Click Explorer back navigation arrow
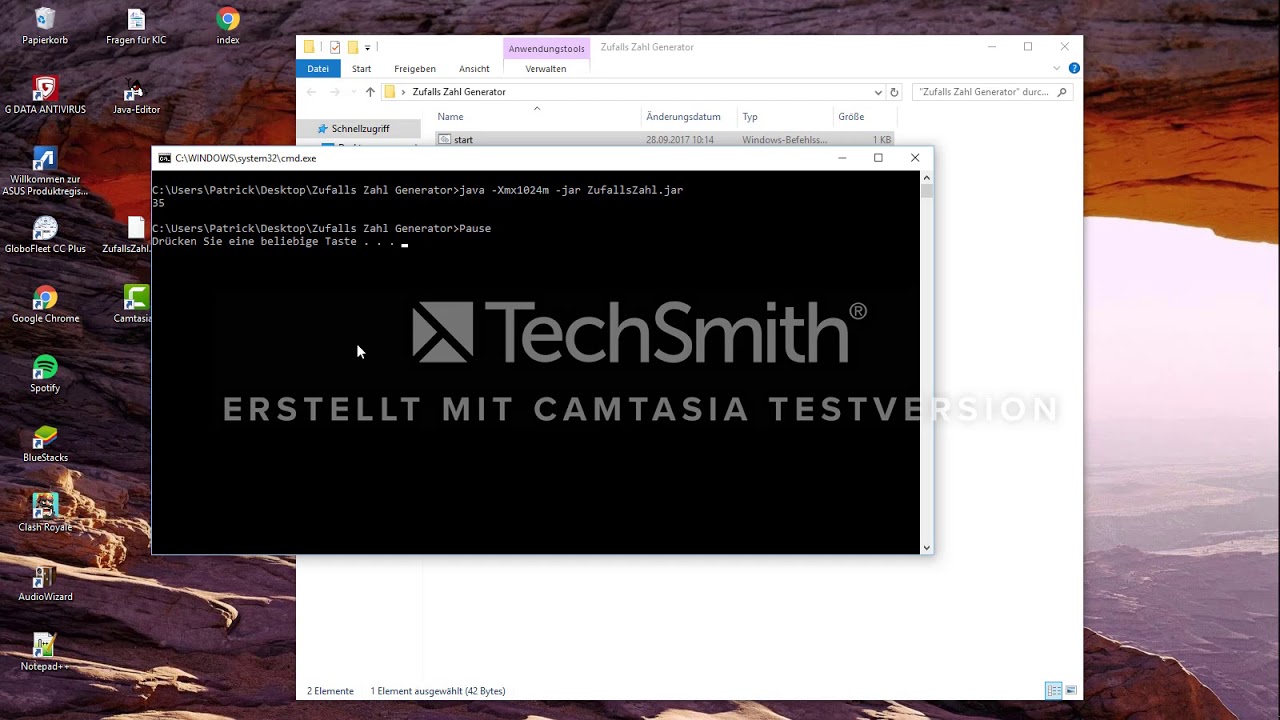Viewport: 1280px width, 720px height. (x=311, y=92)
